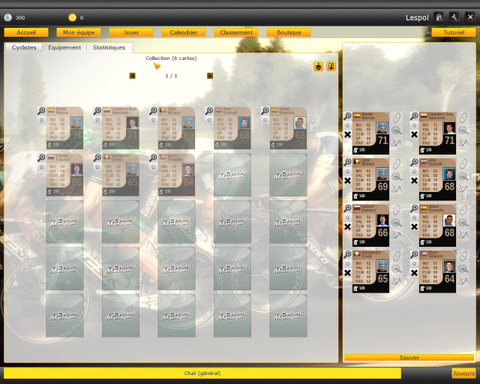This screenshot has height=384, width=480.
Task: Remove the rated-69 Belgian rider from team
Action: (x=347, y=180)
